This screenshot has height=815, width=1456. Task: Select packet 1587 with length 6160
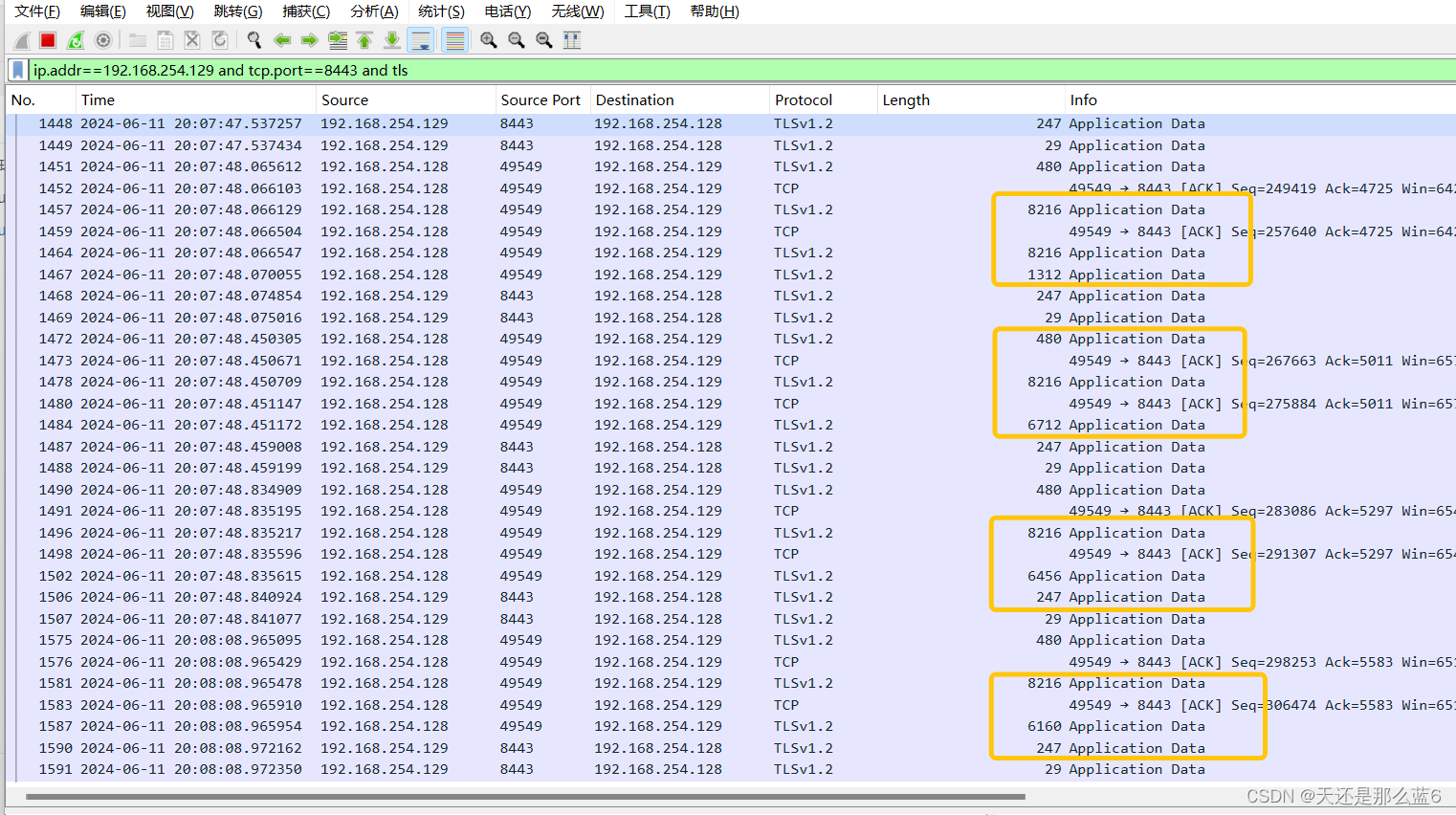(731, 726)
